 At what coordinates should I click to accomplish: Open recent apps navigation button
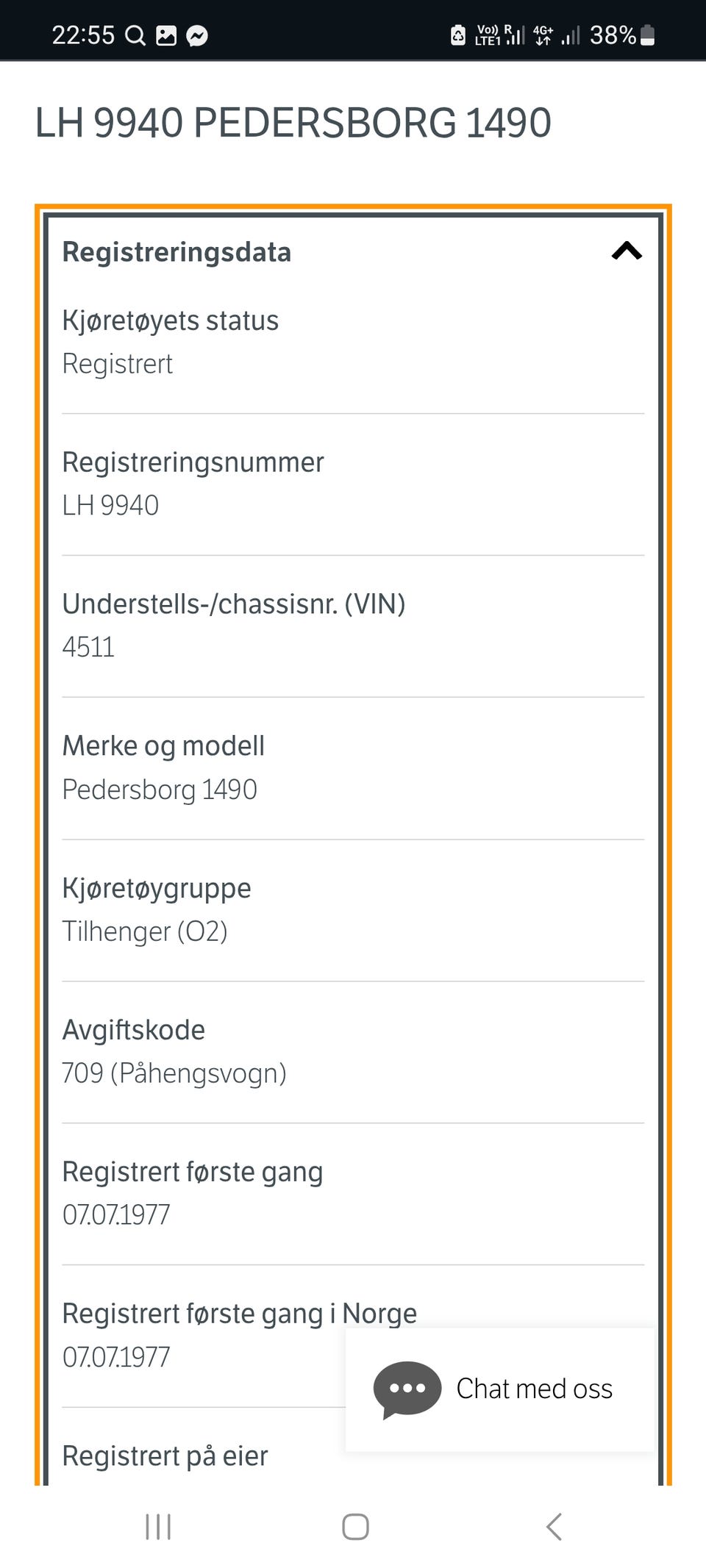(158, 1527)
